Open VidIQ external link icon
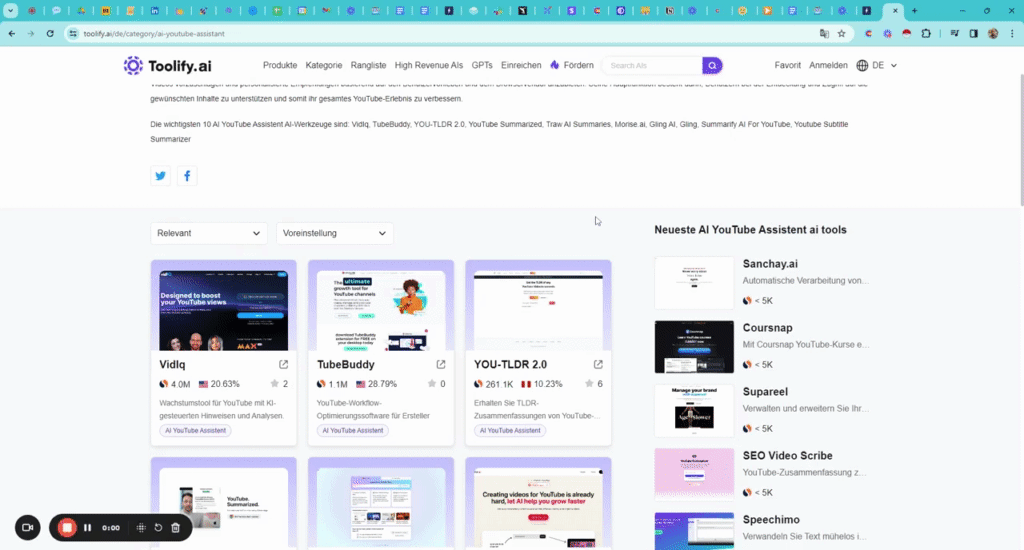This screenshot has height=550, width=1024. click(x=283, y=365)
